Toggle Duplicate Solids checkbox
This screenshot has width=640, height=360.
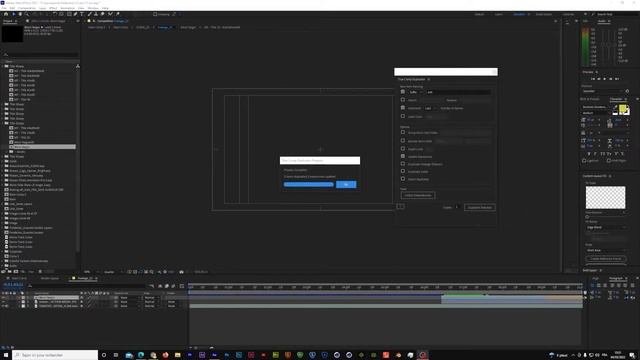403,171
